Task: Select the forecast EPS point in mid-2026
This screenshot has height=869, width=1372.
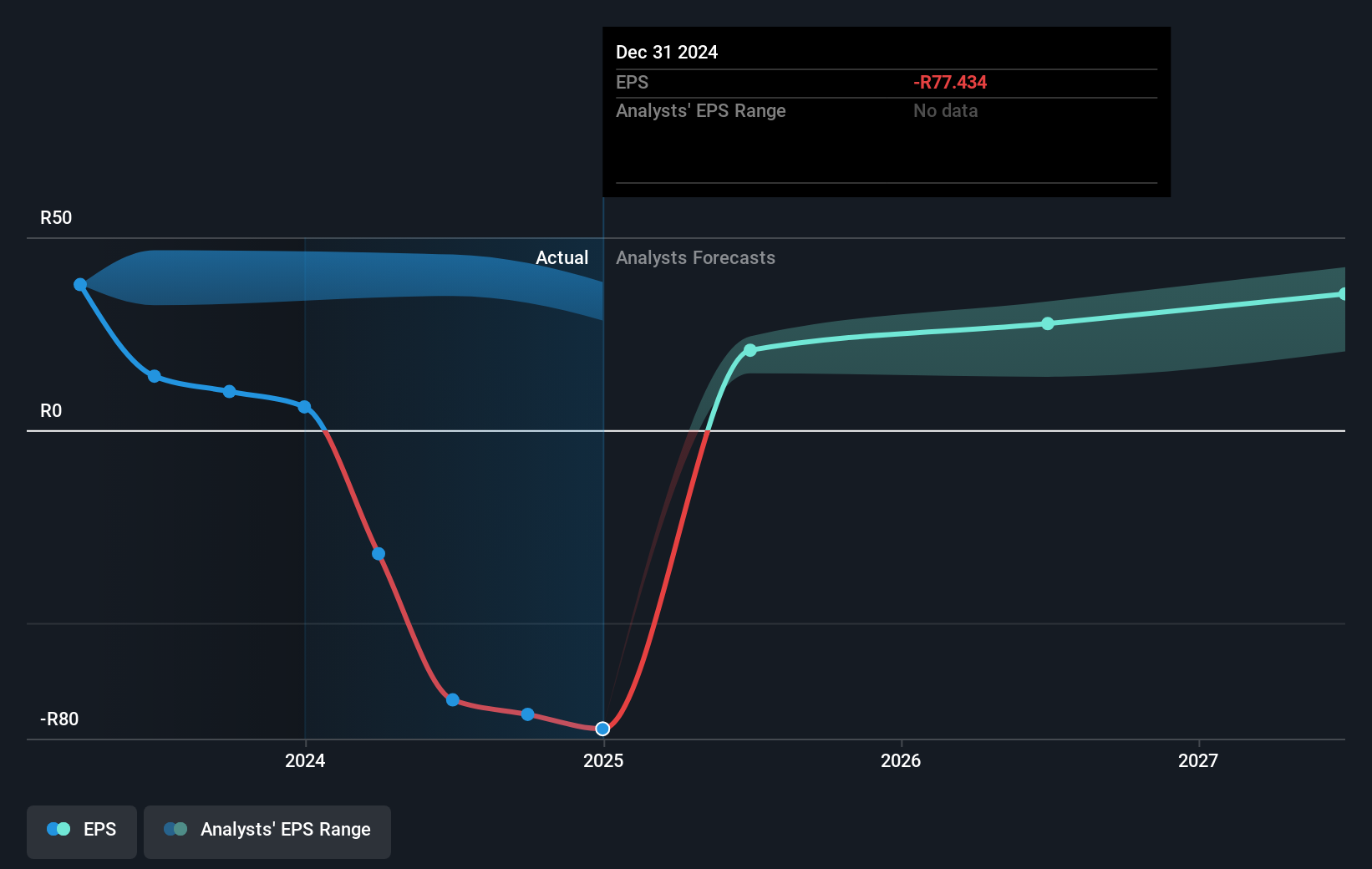Action: (1048, 323)
